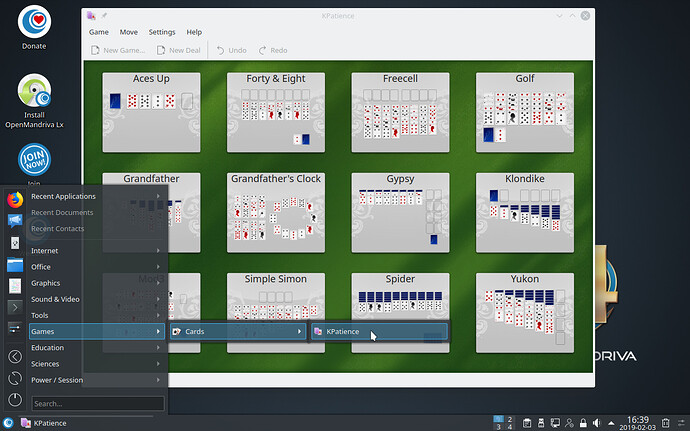Click New Deal toolbar button
The image size is (690, 431).
click(x=179, y=50)
